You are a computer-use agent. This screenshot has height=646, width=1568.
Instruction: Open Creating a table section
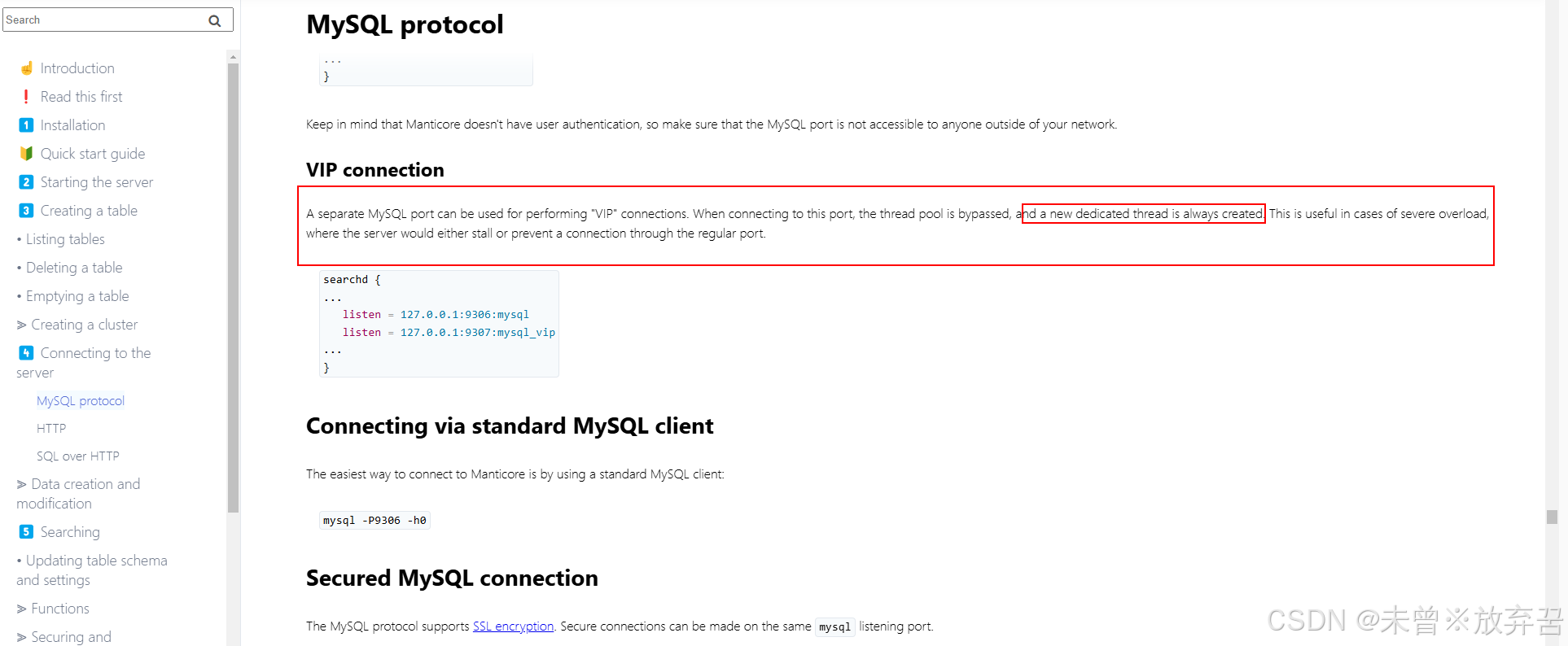click(x=89, y=211)
